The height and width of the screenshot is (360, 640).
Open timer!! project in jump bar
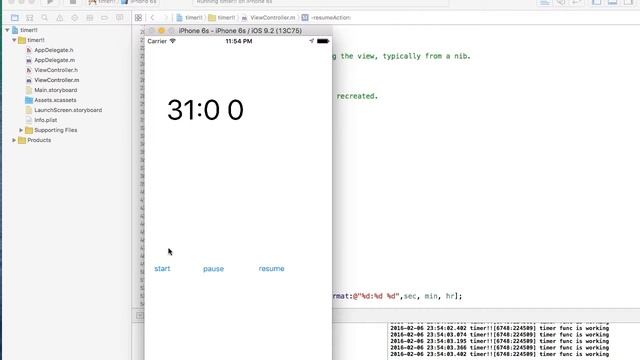[x=189, y=18]
